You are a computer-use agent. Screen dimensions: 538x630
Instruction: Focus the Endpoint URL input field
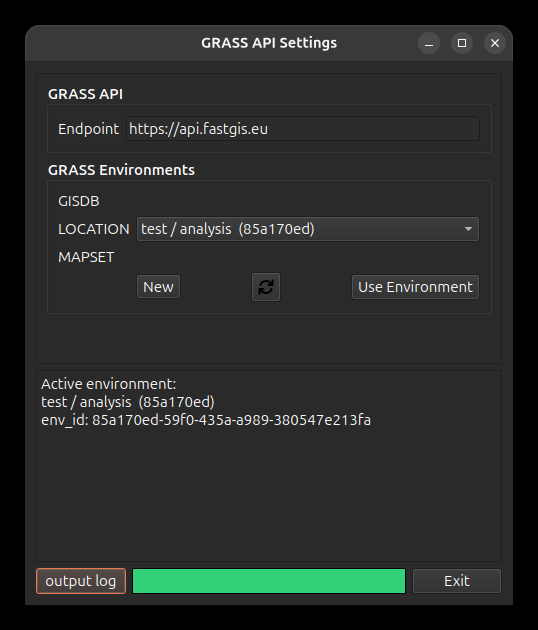[x=303, y=129]
